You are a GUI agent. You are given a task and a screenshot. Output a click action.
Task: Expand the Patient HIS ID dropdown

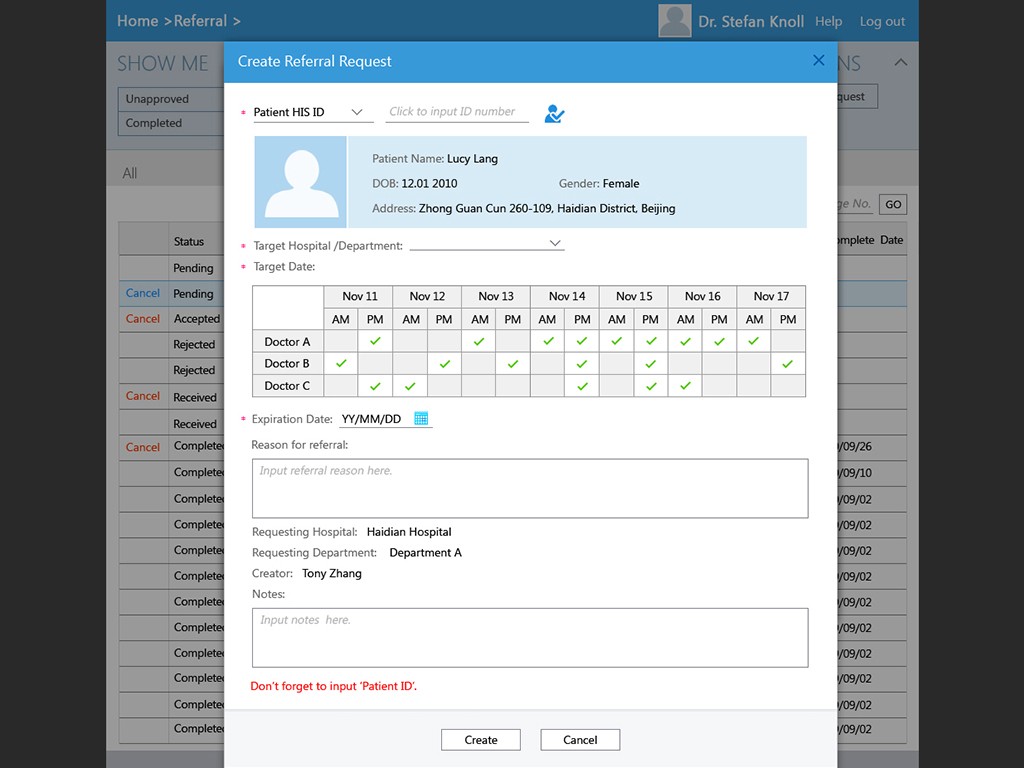click(357, 112)
